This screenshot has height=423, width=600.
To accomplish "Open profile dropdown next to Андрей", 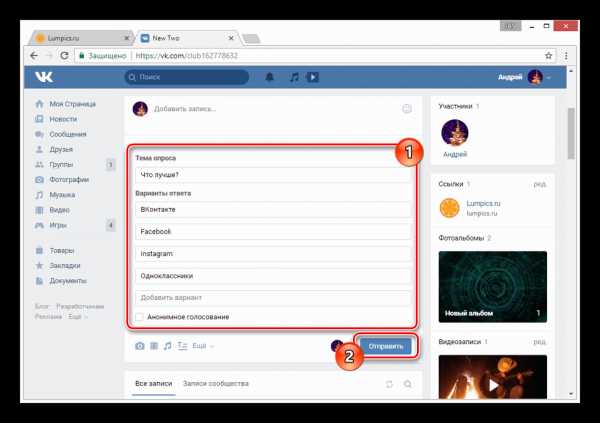I will pyautogui.click(x=549, y=77).
